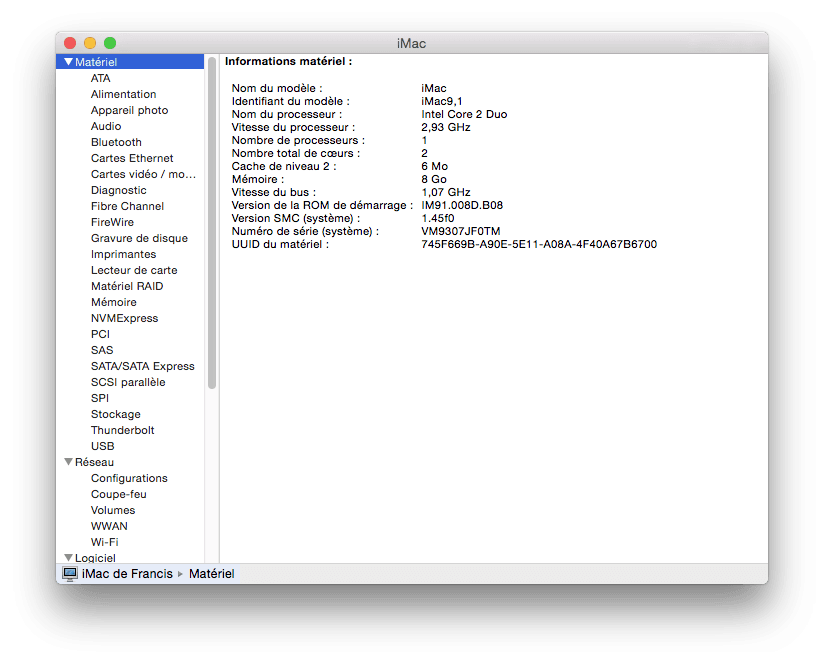Select Réseau category label
Image resolution: width=824 pixels, height=664 pixels.
[94, 462]
